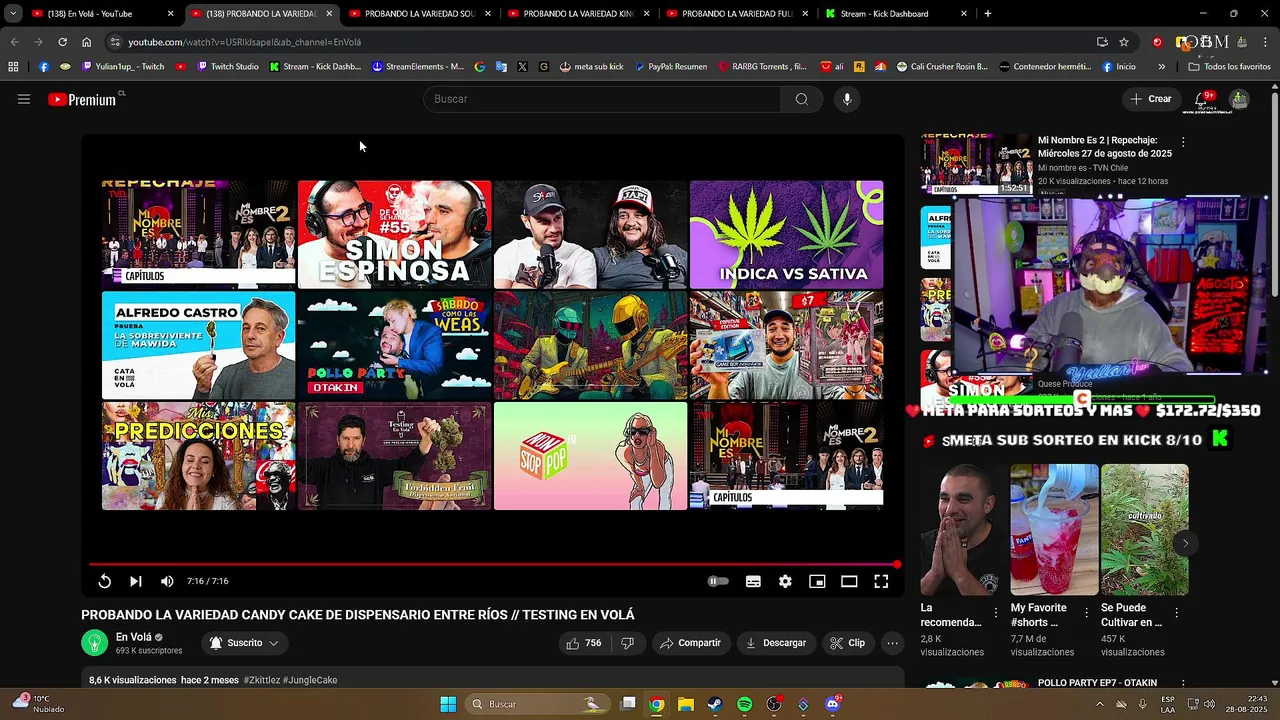
Task: Open Spotify from the taskbar
Action: (x=744, y=704)
